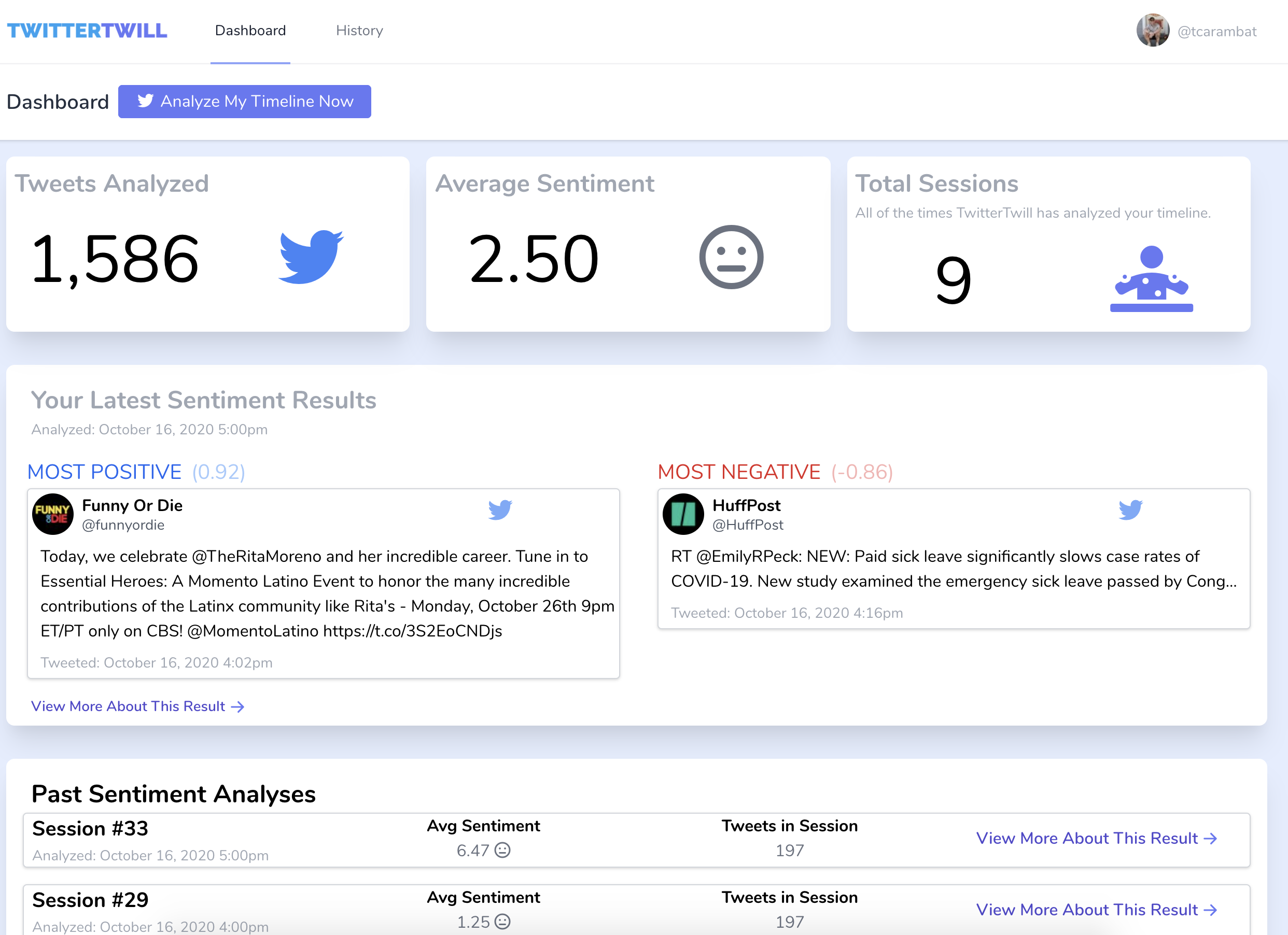Click the TwitterTwill logo
The height and width of the screenshot is (935, 1288).
click(87, 31)
